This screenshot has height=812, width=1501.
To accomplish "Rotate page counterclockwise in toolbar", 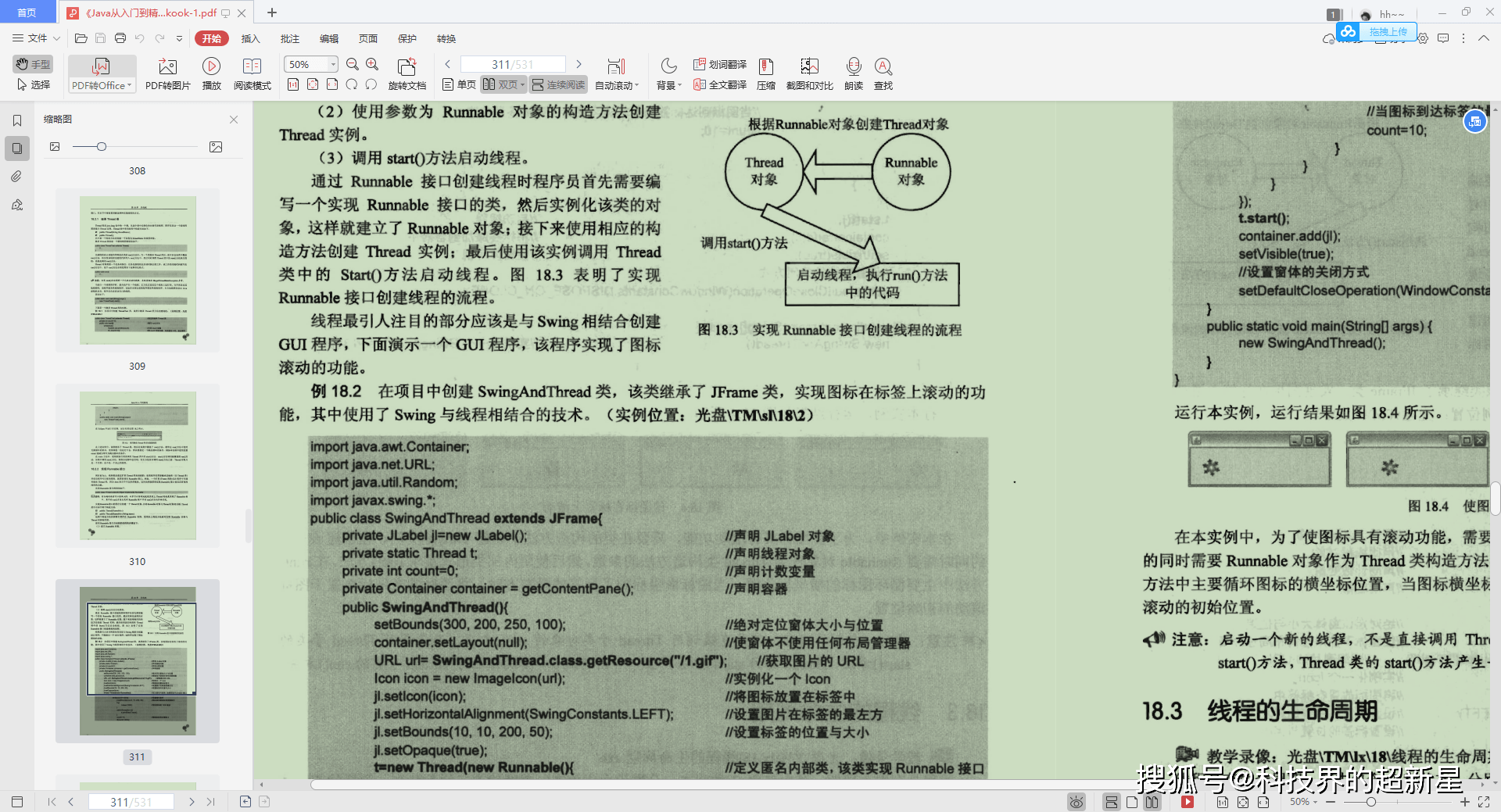I will [x=352, y=84].
